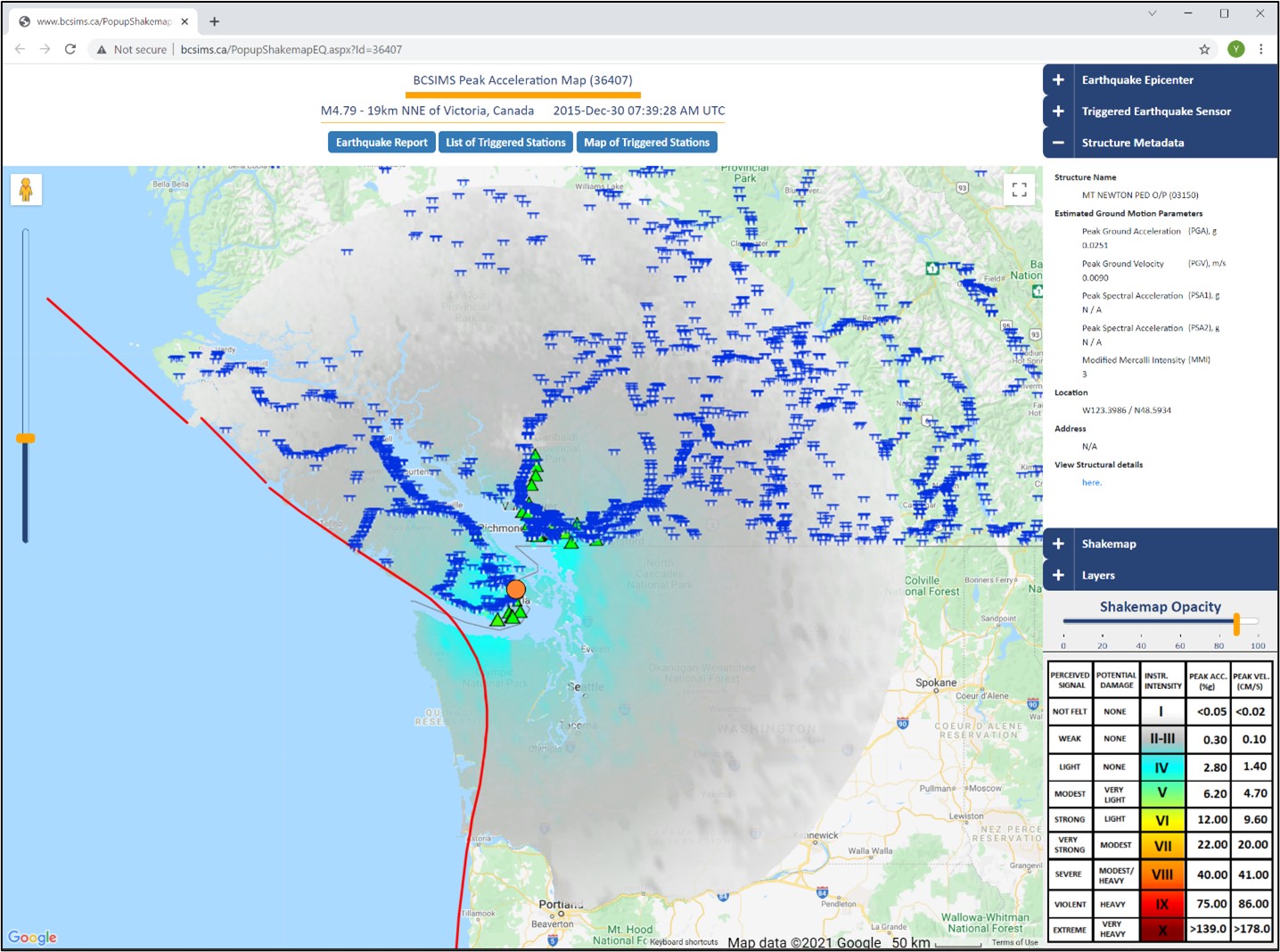Click the Google logo on the map

(33, 937)
